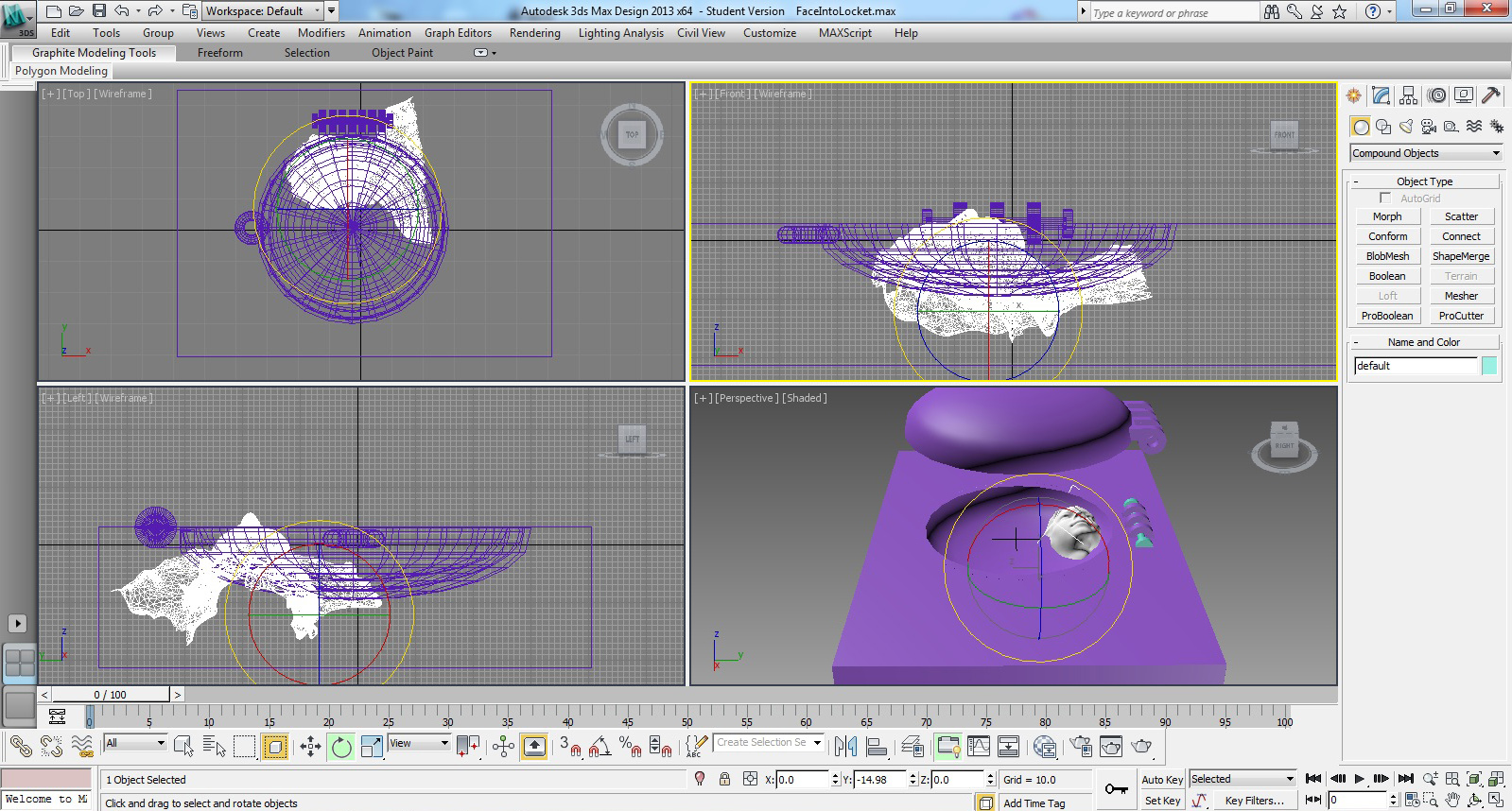Viewport: 1512px width, 811px height.
Task: Open the View reference coordinate dropdown
Action: pos(419,743)
